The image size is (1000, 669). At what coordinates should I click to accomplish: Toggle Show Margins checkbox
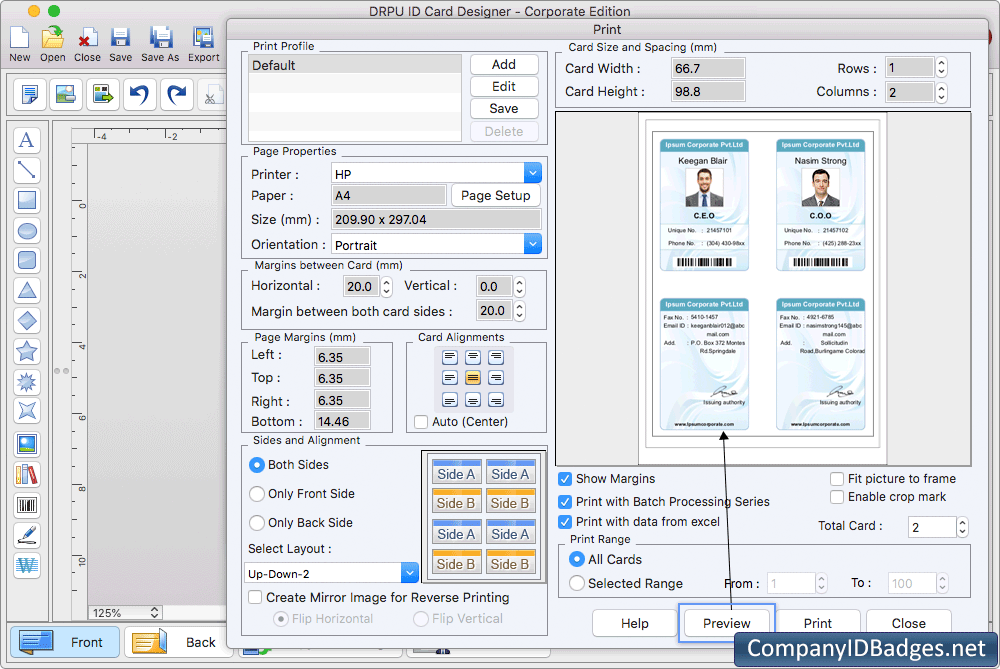point(565,479)
